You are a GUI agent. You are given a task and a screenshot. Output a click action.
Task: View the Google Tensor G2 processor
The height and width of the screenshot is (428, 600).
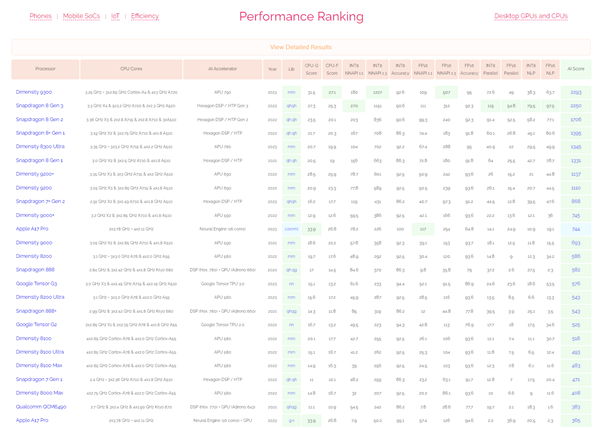36,324
